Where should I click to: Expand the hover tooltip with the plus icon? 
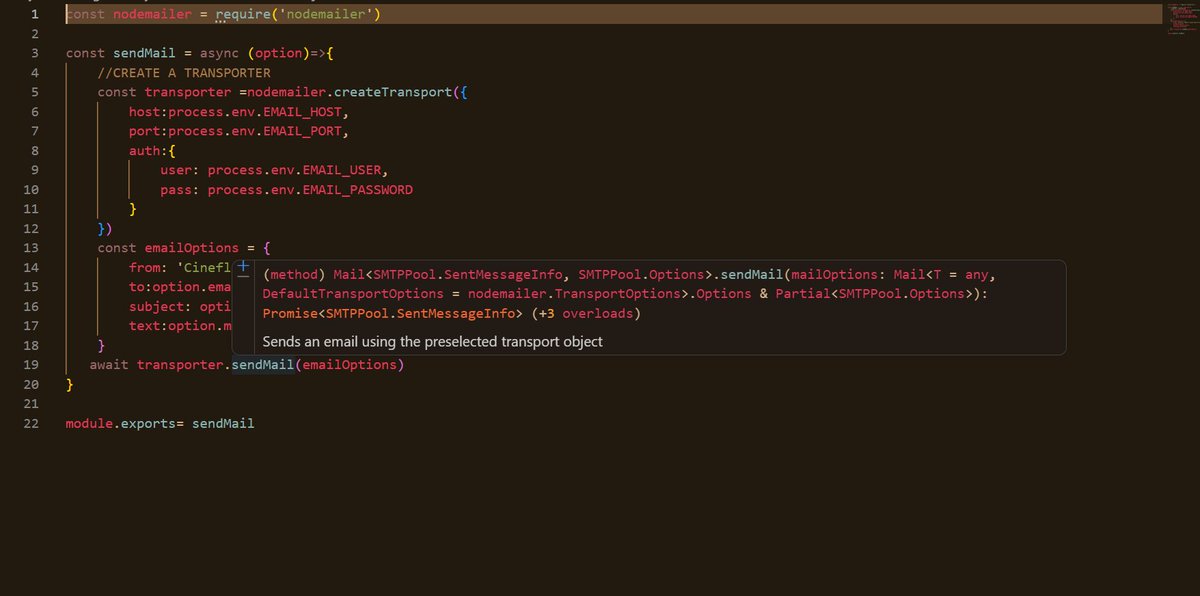(x=243, y=266)
